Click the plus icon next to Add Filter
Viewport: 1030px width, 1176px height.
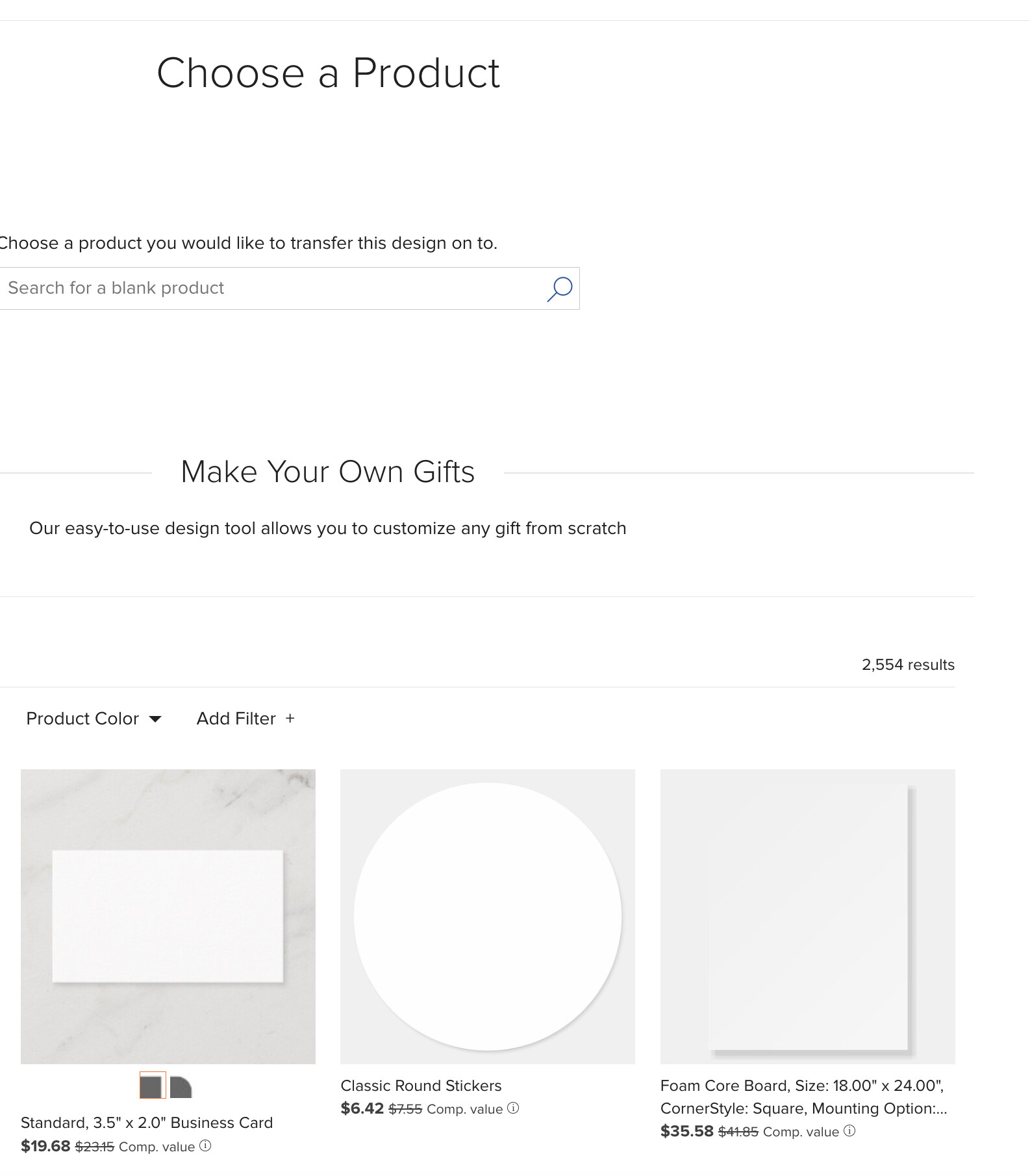290,718
